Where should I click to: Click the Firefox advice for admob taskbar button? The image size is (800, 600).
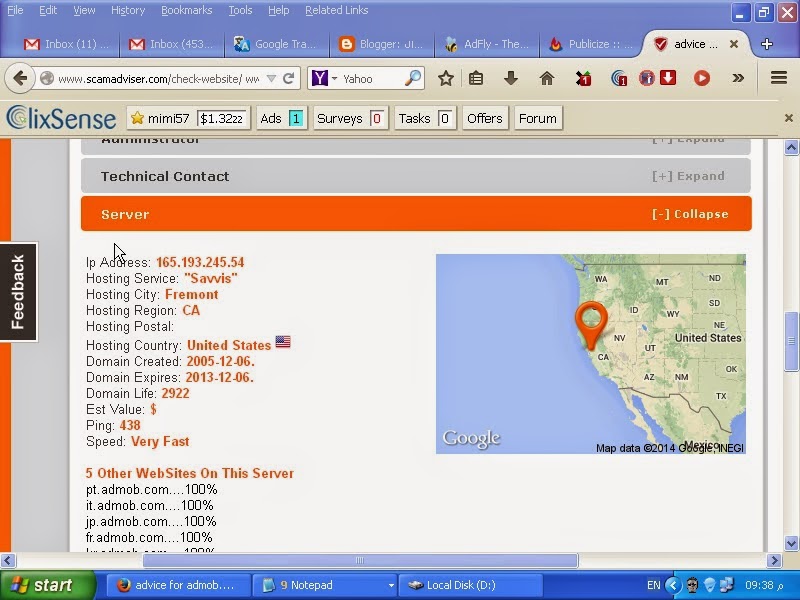(x=178, y=585)
